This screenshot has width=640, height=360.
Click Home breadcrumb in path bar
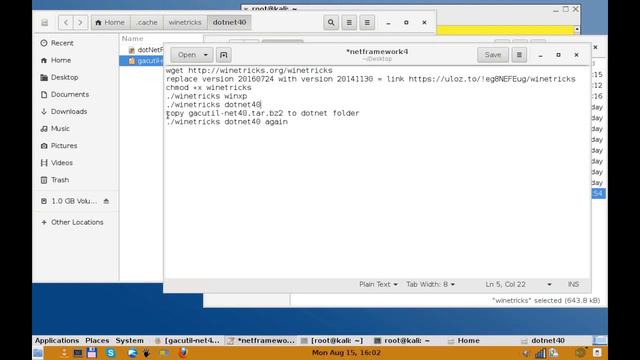[110, 22]
